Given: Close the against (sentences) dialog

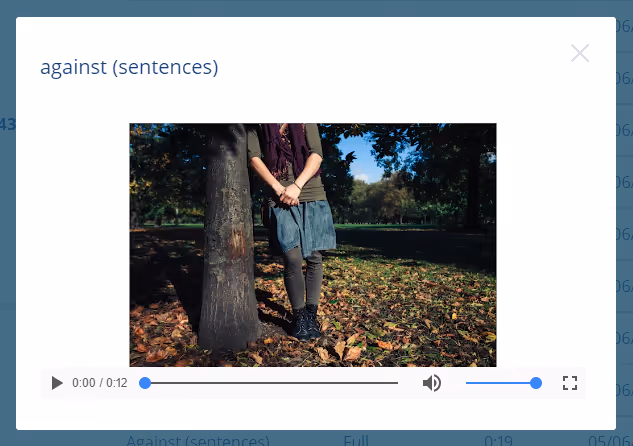Looking at the screenshot, I should (x=580, y=53).
